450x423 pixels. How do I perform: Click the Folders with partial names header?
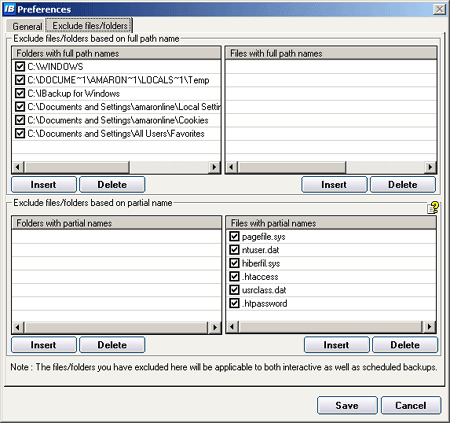pyautogui.click(x=116, y=223)
